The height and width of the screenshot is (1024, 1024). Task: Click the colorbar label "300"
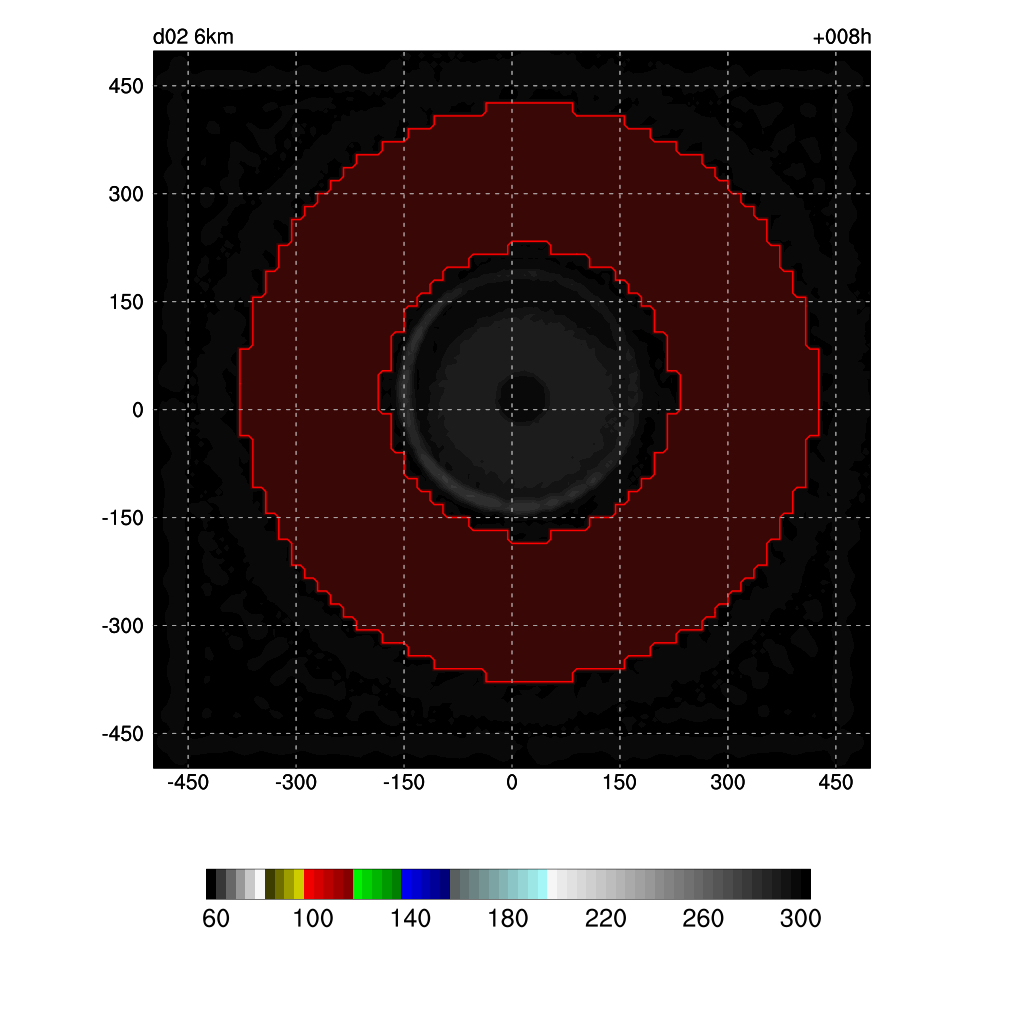coord(801,919)
